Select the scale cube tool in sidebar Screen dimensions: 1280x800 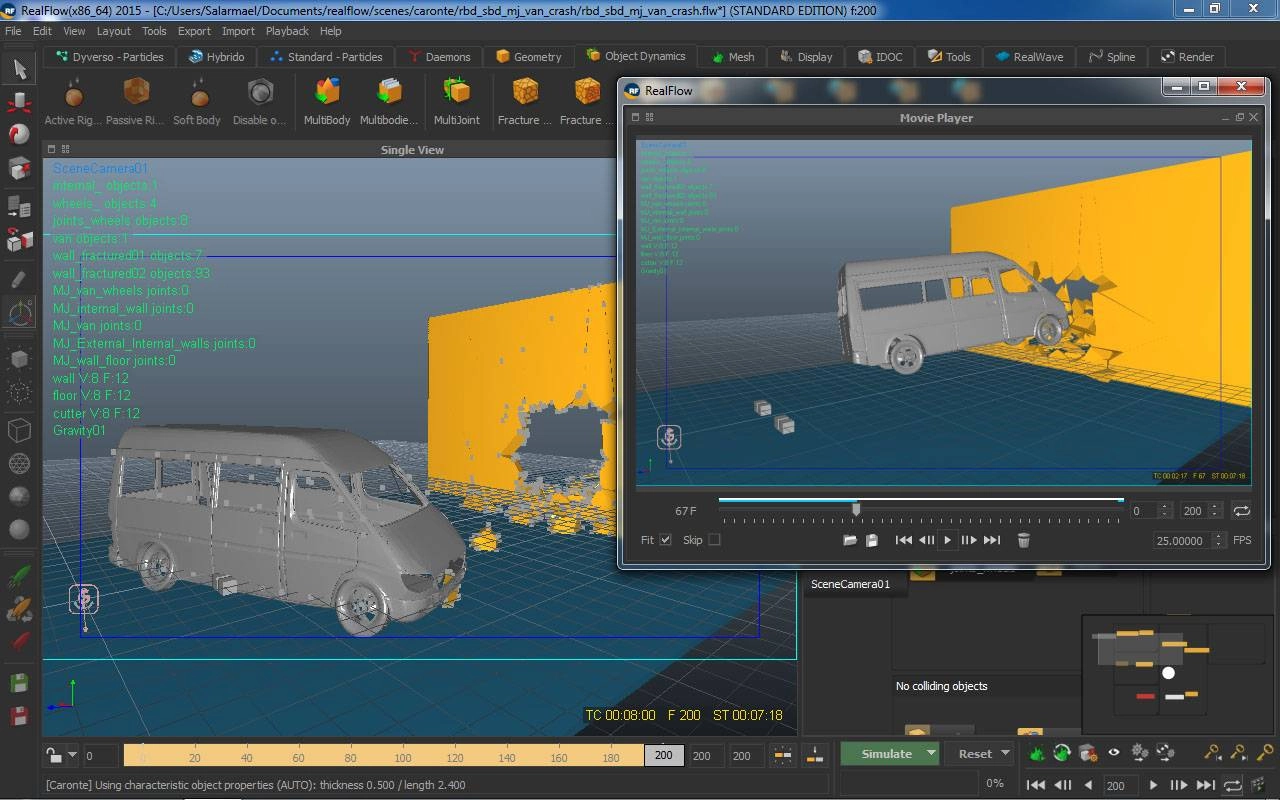pos(19,167)
